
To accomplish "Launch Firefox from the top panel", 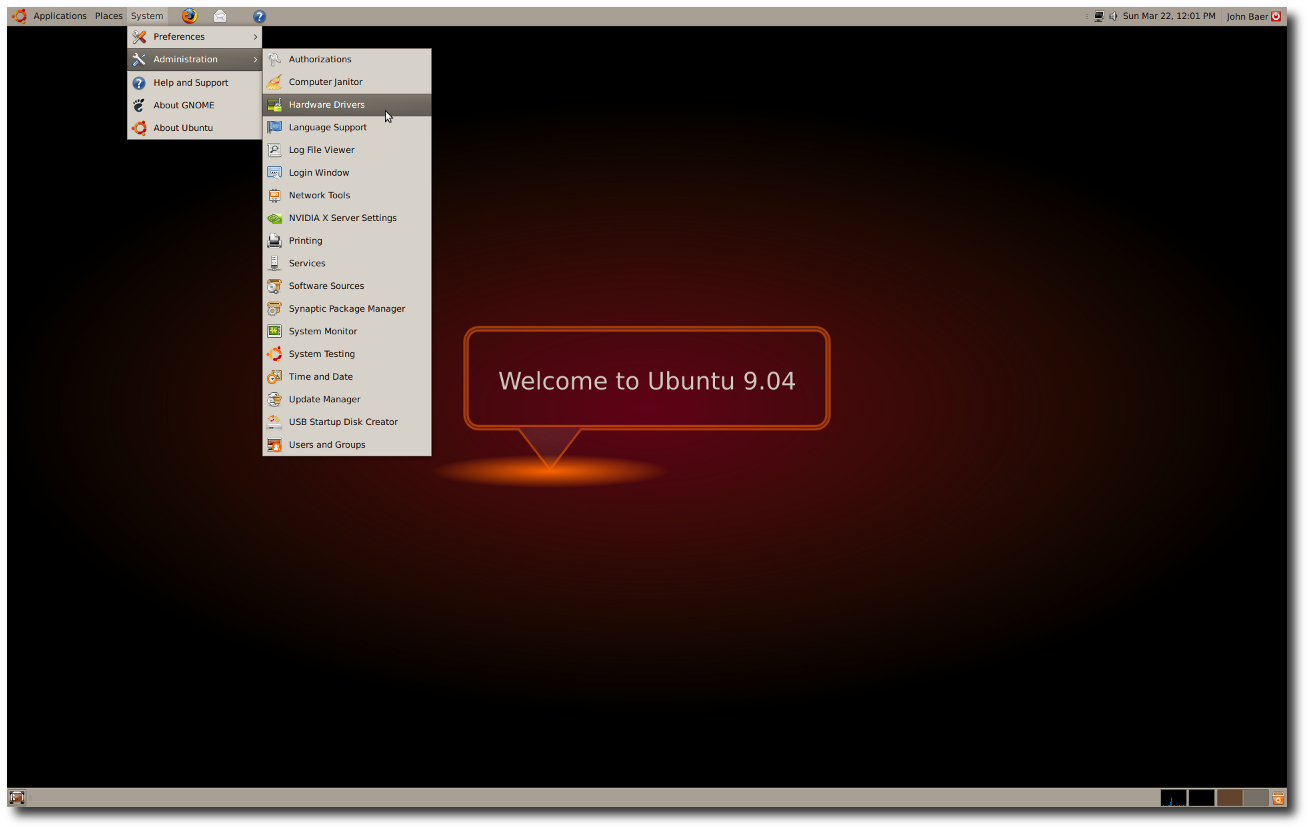I will (189, 16).
